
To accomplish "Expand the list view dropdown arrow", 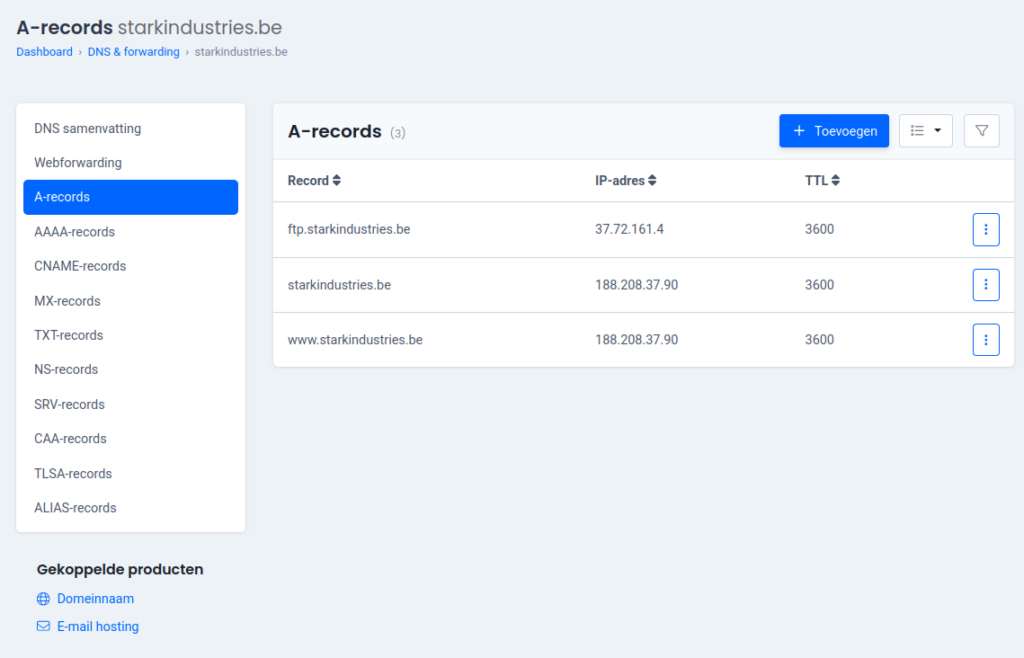I will tap(936, 130).
